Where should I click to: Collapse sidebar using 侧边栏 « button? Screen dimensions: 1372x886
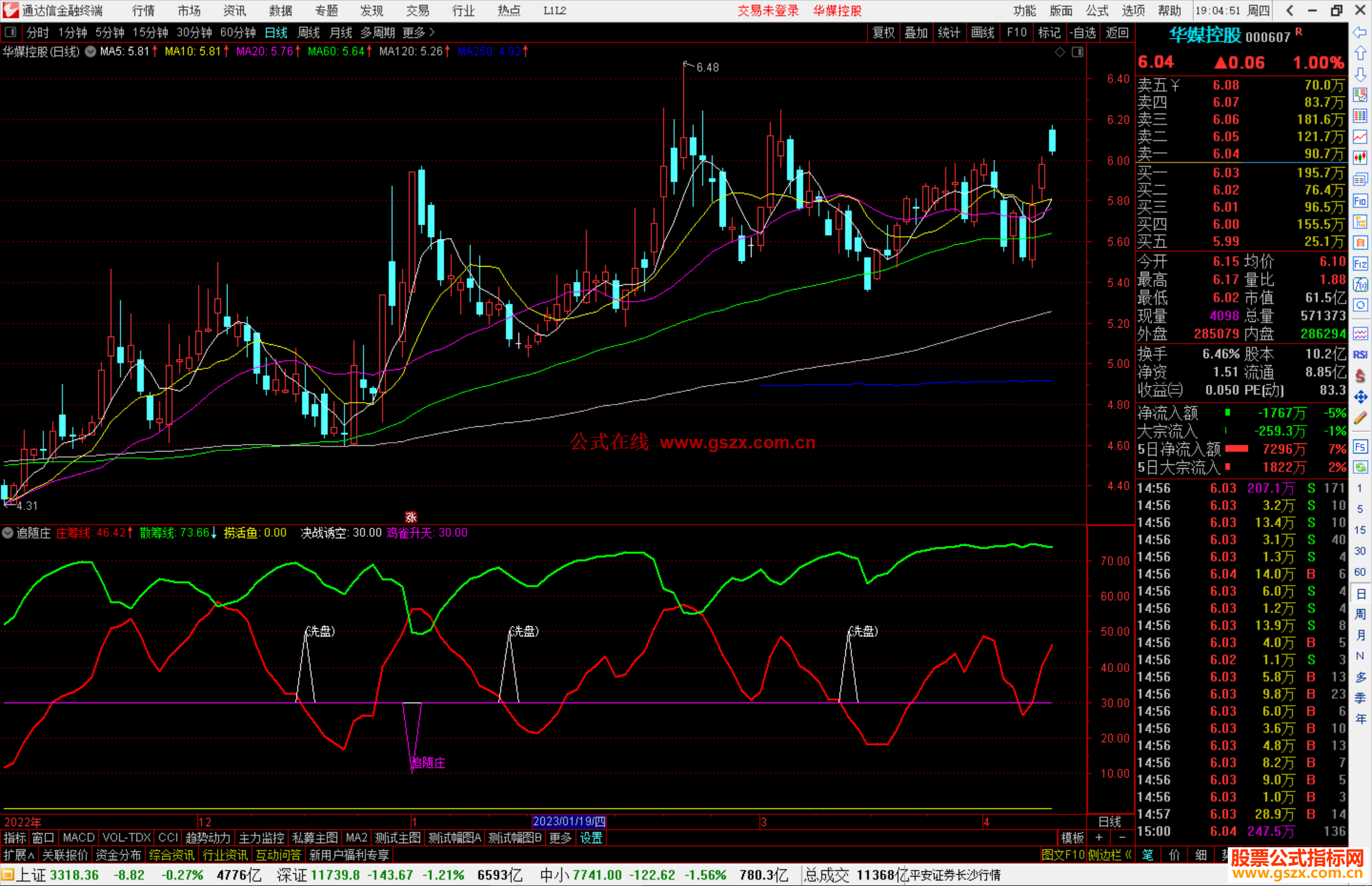[x=1110, y=855]
